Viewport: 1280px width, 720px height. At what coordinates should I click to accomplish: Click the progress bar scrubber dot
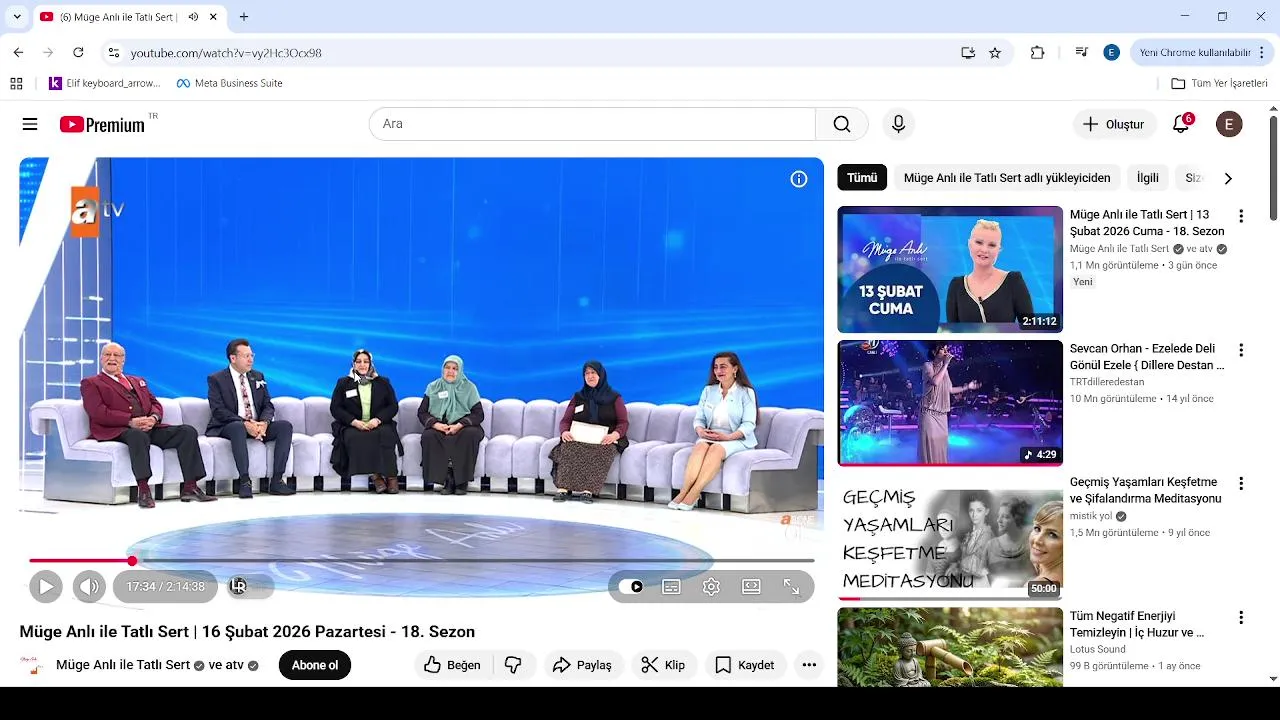pyautogui.click(x=132, y=561)
